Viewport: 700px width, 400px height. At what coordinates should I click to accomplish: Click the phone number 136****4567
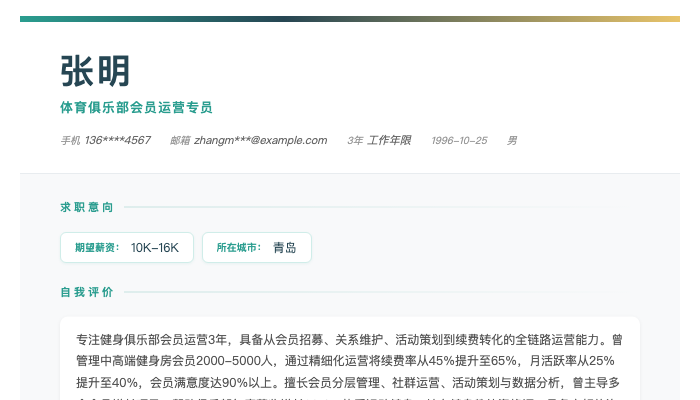[x=118, y=141]
